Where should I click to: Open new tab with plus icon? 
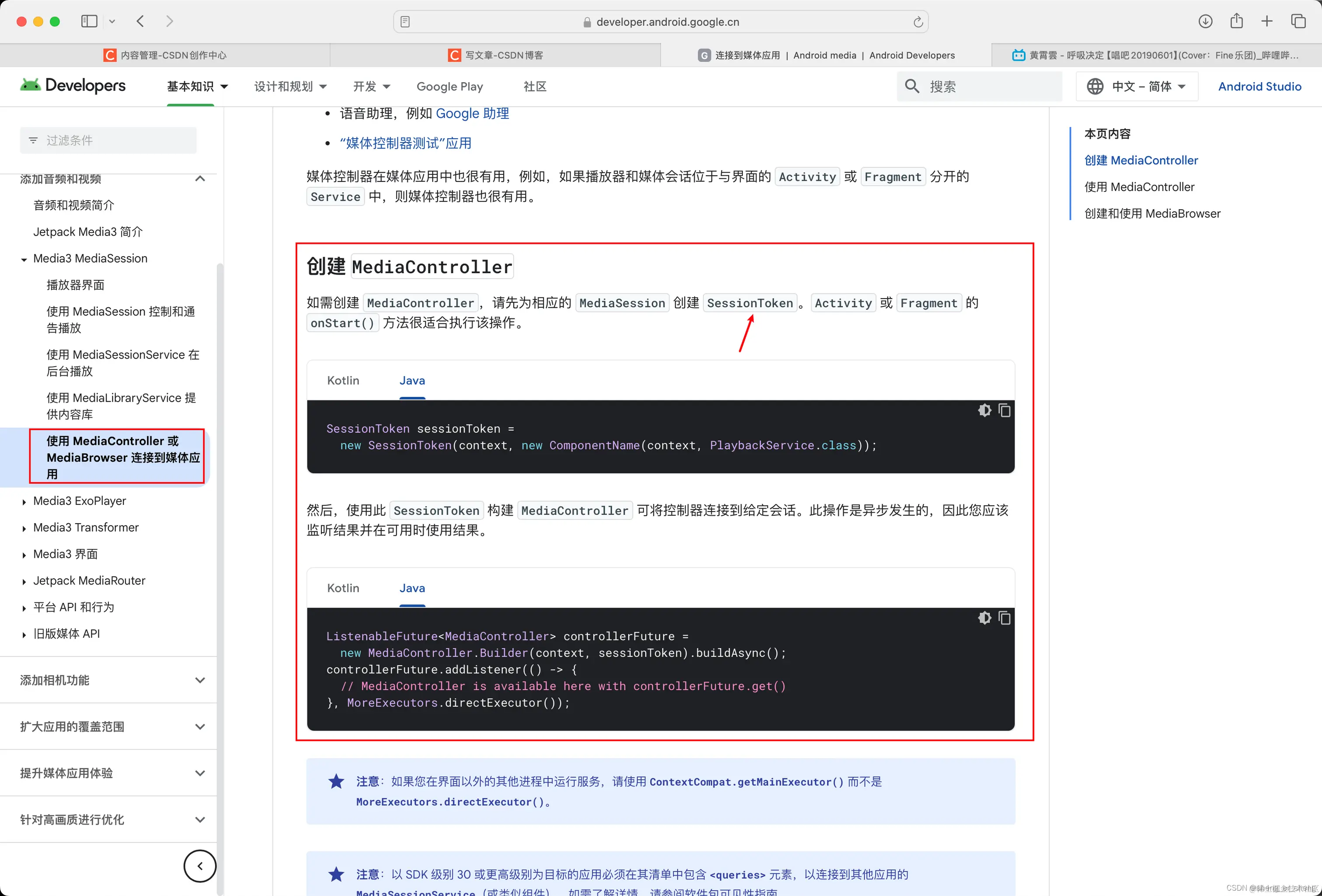point(1267,21)
